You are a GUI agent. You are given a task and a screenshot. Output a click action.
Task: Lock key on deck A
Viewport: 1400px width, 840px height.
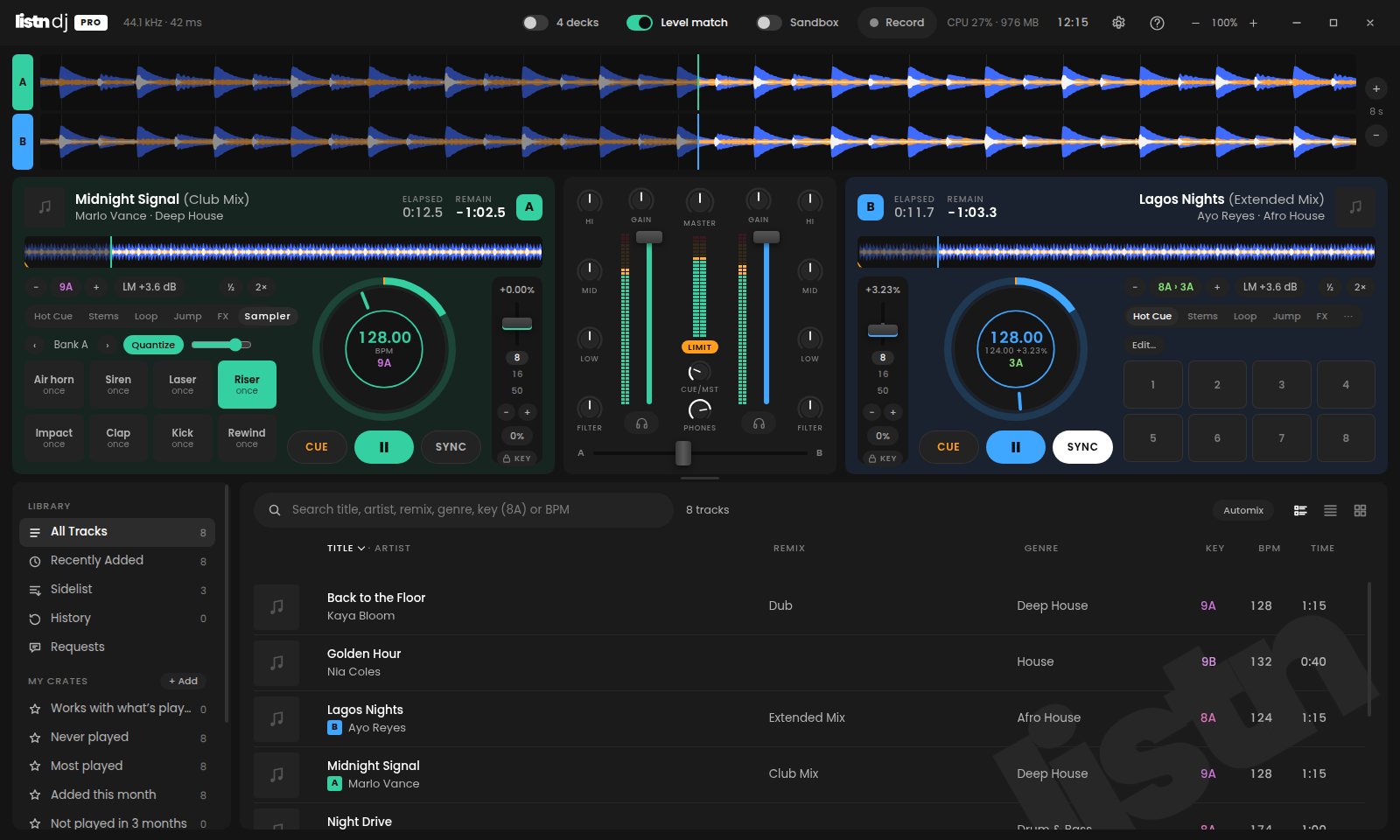[517, 458]
